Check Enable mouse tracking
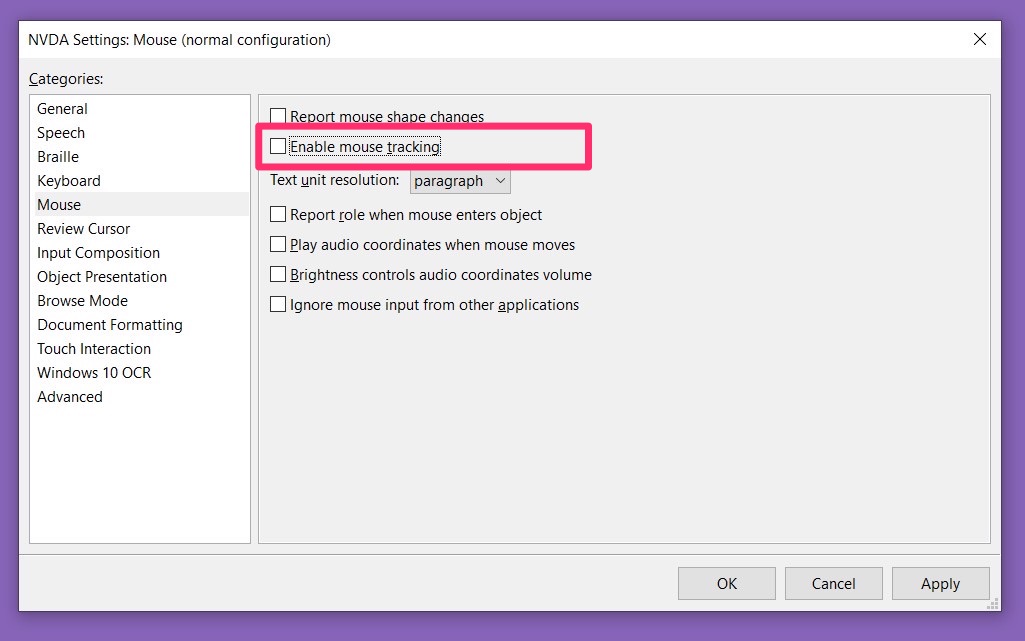The height and width of the screenshot is (641, 1025). (x=278, y=147)
